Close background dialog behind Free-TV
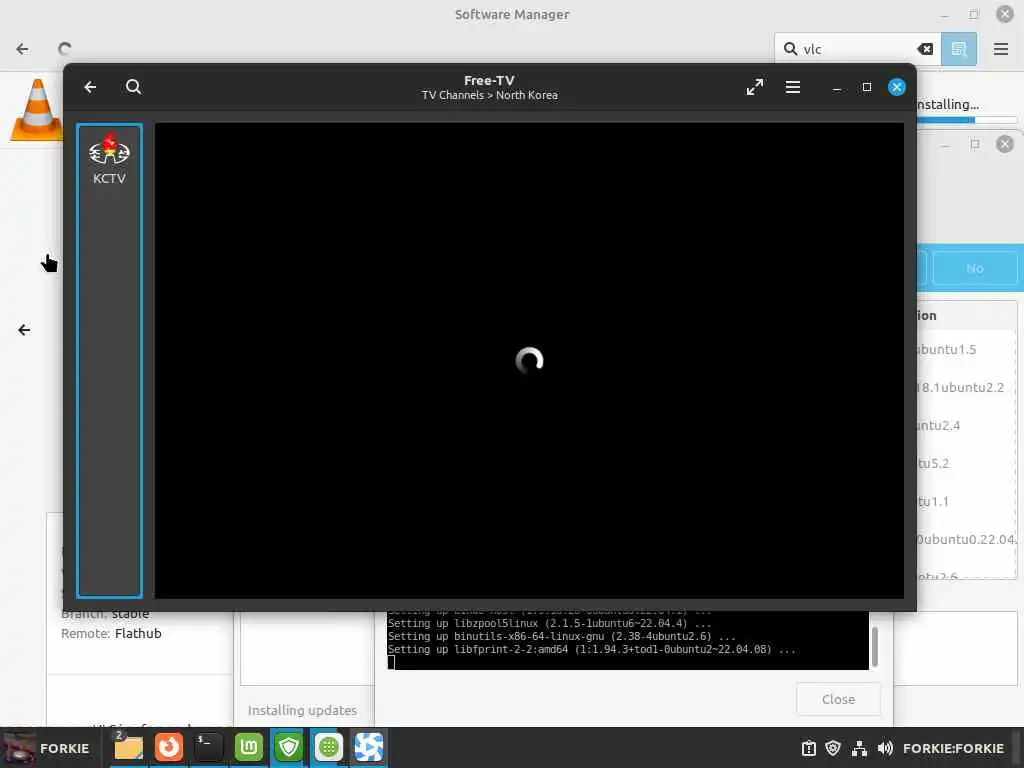 [1004, 144]
